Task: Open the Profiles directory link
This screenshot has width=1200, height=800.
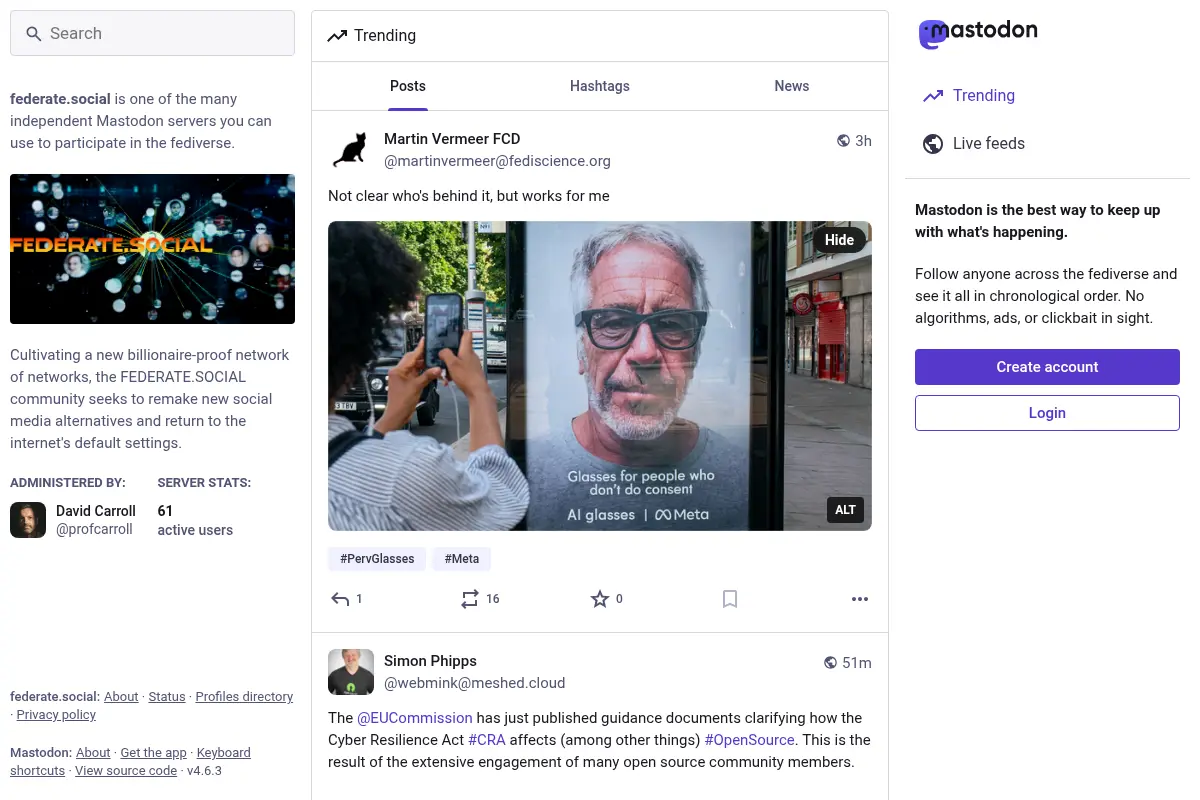Action: [244, 697]
